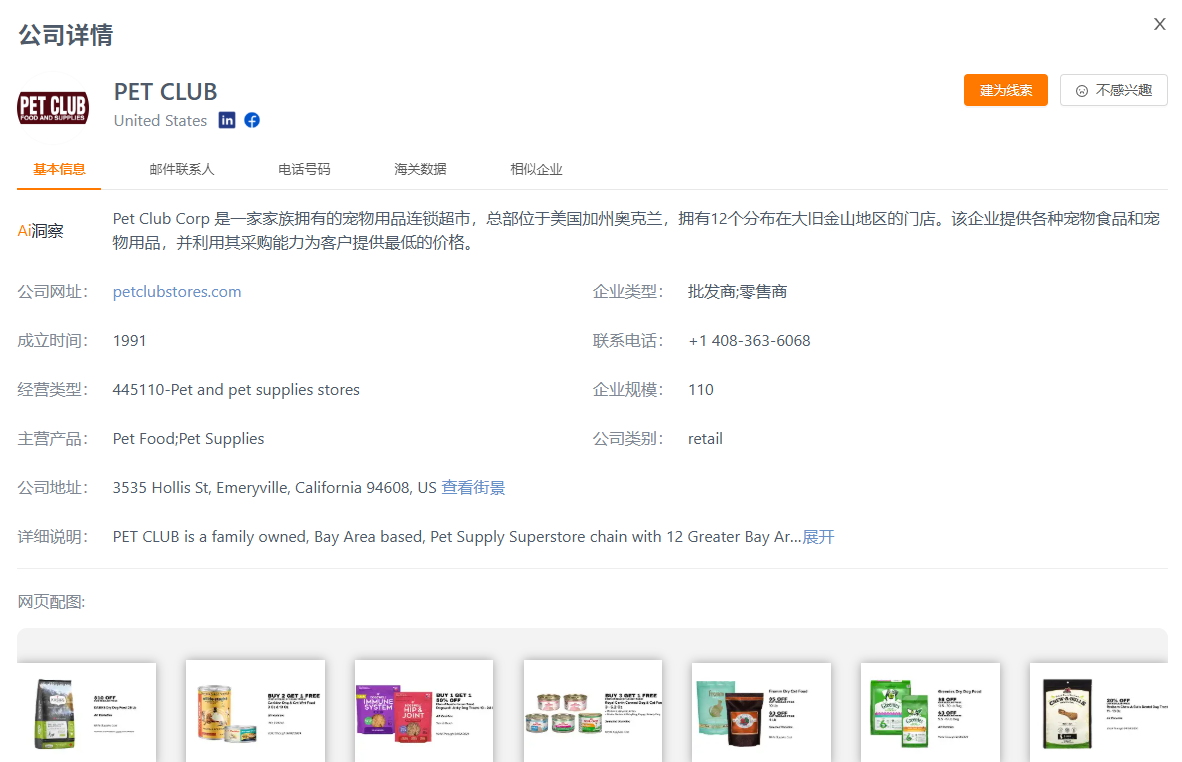Click the 网页配图 section label
Viewport: 1182px width, 762px height.
pos(51,601)
